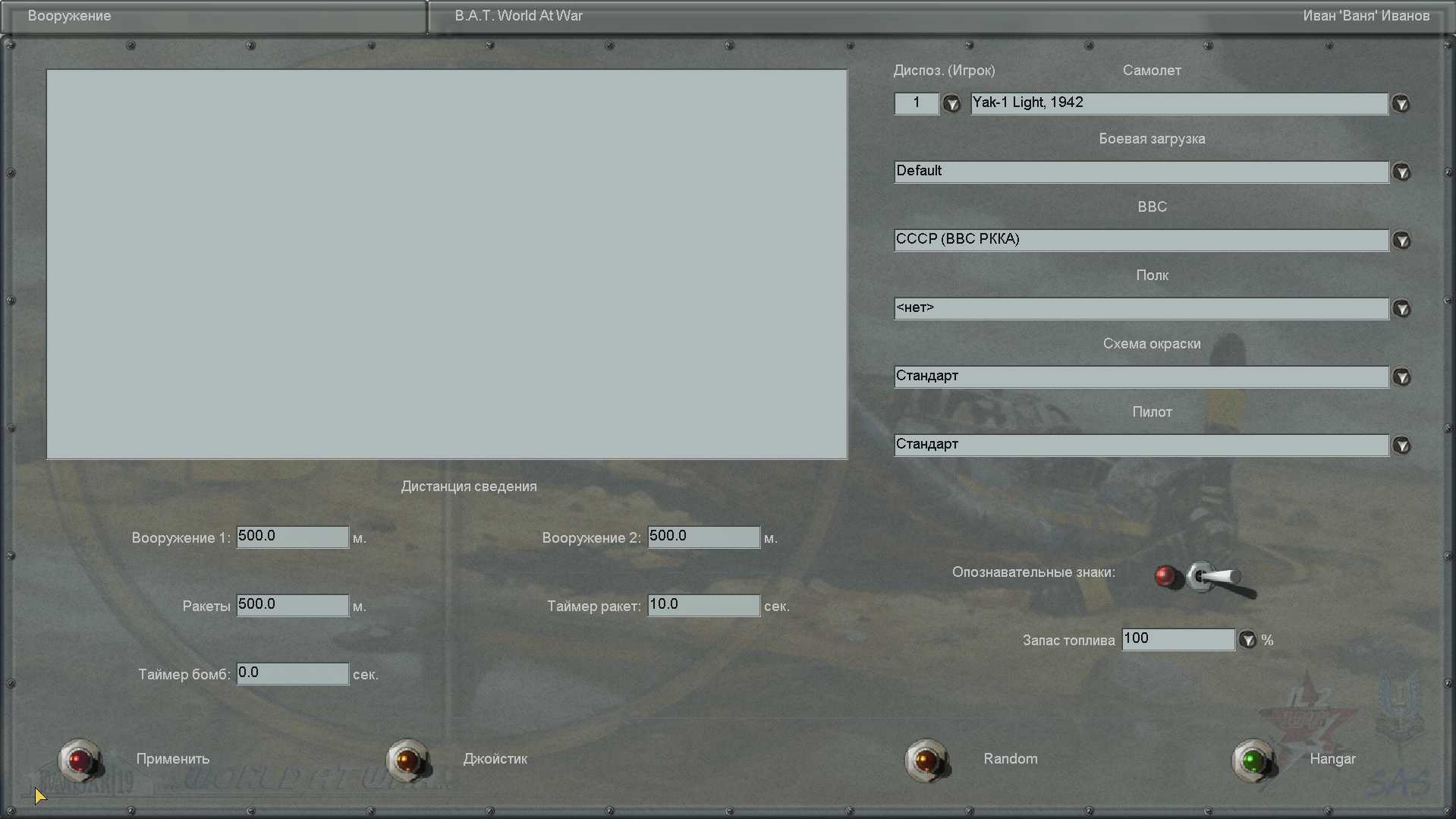Click the Стандарт field under Схема окраски
The width and height of the screenshot is (1456, 819).
click(1141, 376)
